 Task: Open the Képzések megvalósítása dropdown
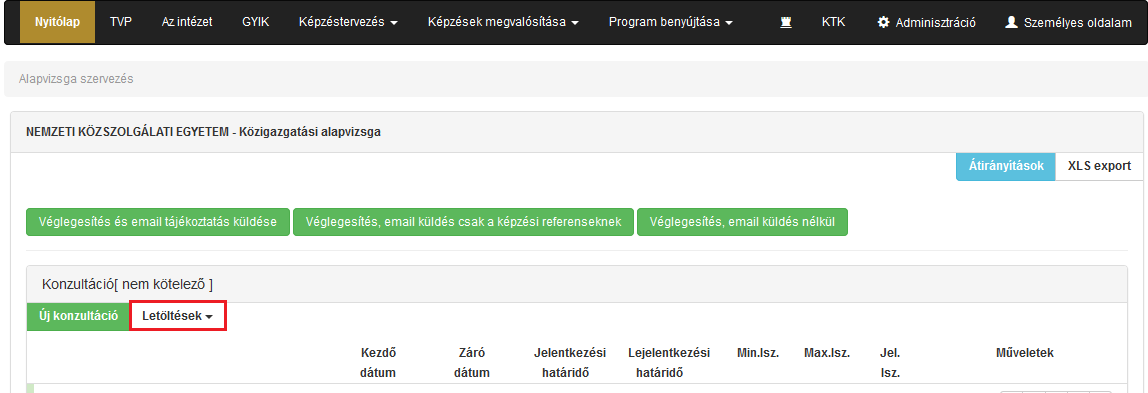[x=504, y=23]
